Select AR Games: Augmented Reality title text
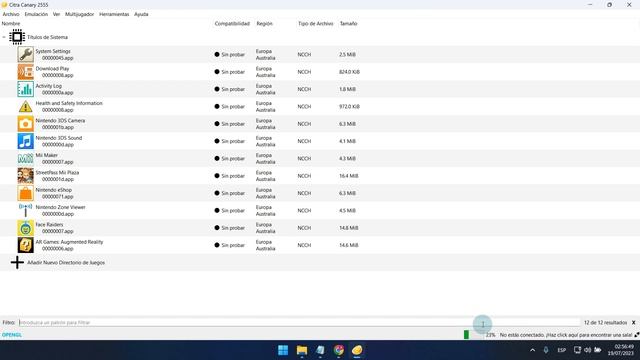This screenshot has width=640, height=360. 69,242
